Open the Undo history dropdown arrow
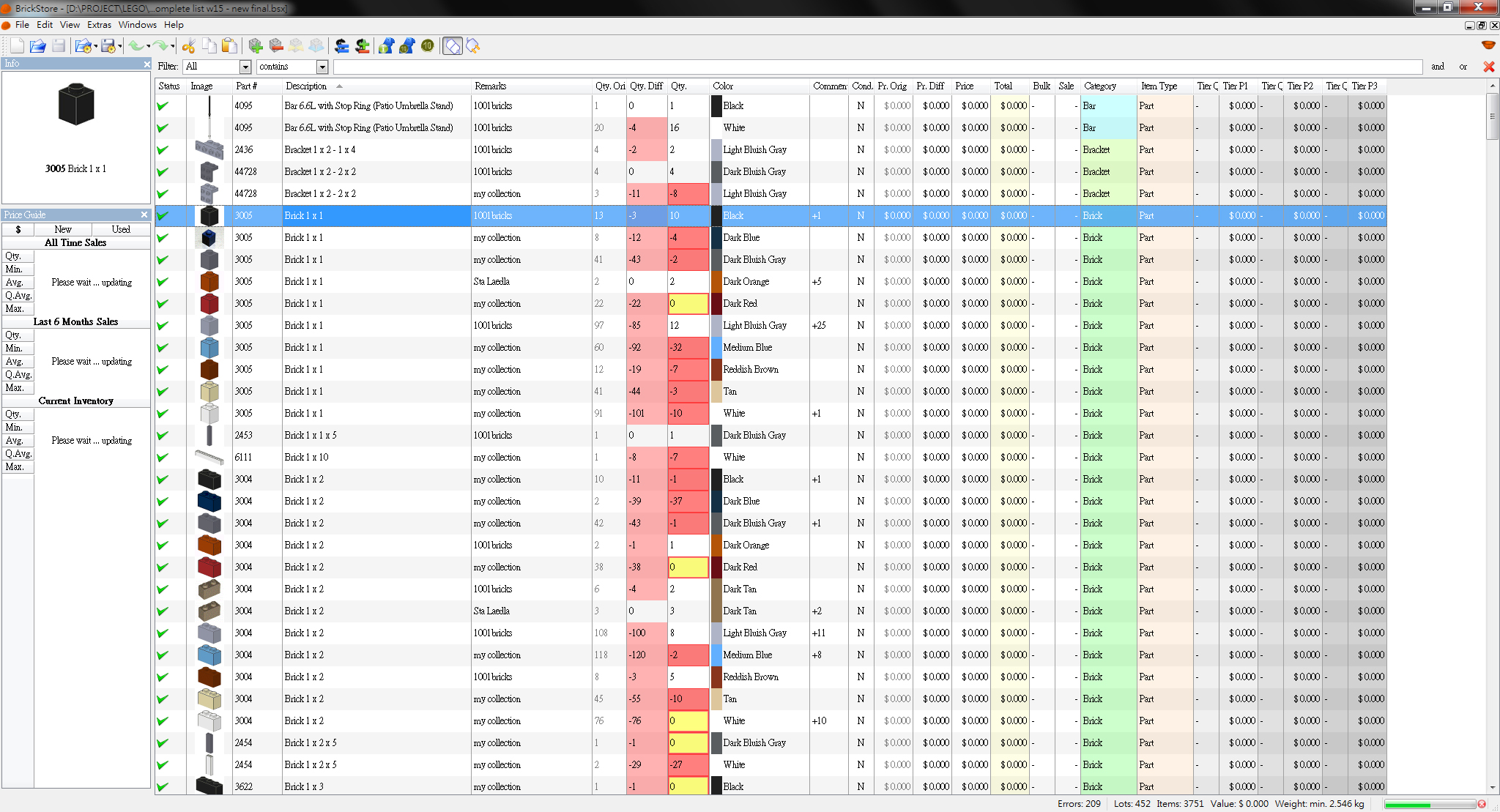The image size is (1500, 812). [149, 47]
